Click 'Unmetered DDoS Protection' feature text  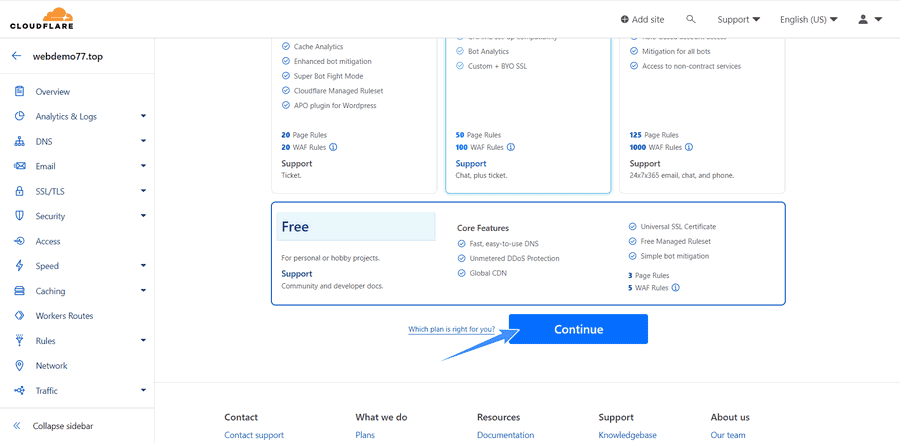pos(514,258)
